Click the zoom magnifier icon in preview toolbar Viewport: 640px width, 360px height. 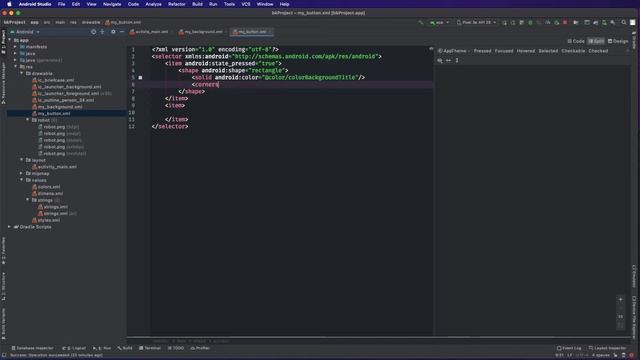(x=440, y=60)
